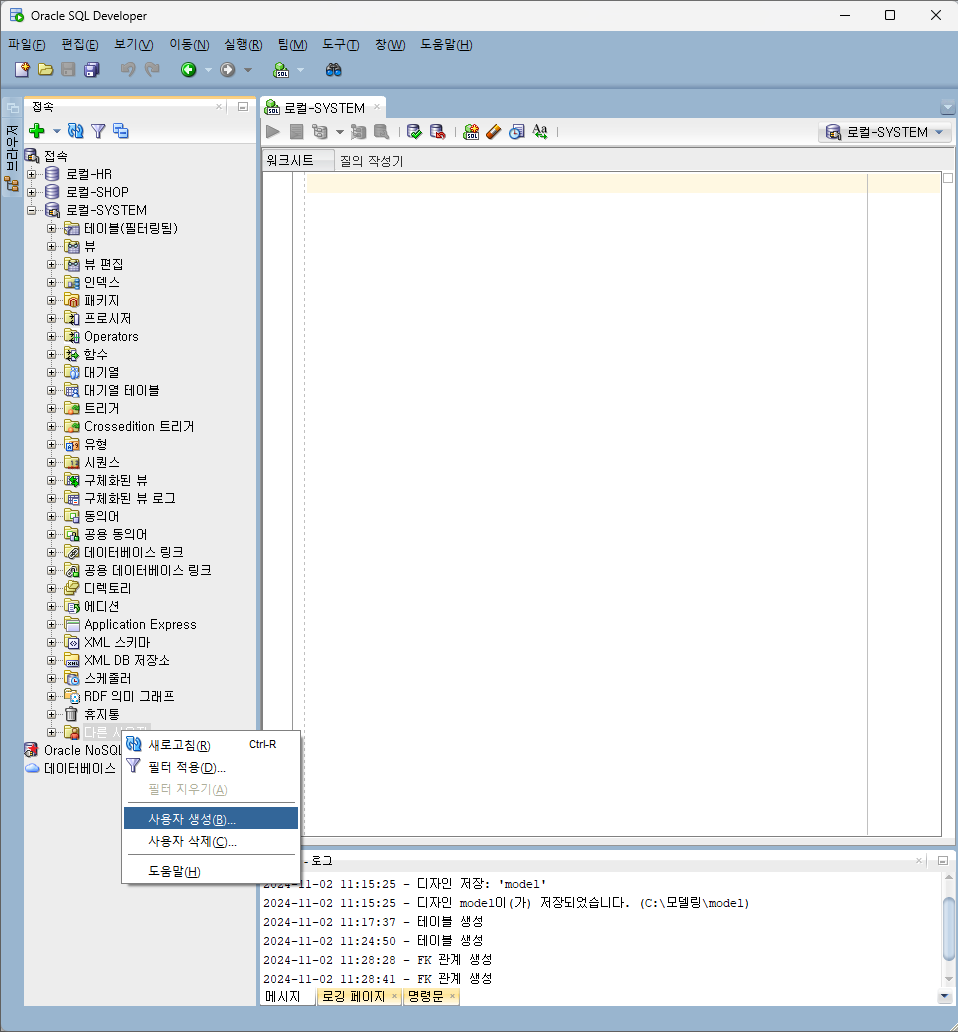958x1032 pixels.
Task: Collapse the 로컬-SYSTEM connection node
Action: 32,211
